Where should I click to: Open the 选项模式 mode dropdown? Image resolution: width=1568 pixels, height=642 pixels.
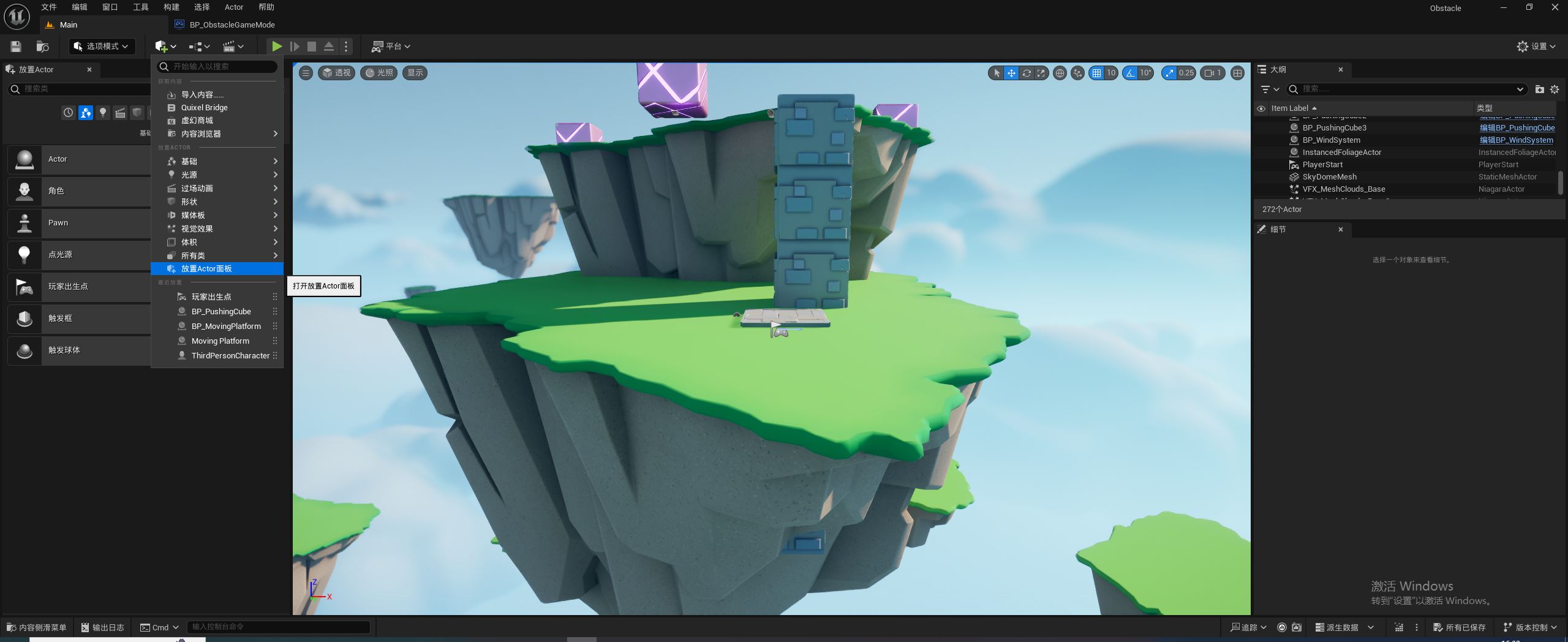(x=102, y=47)
